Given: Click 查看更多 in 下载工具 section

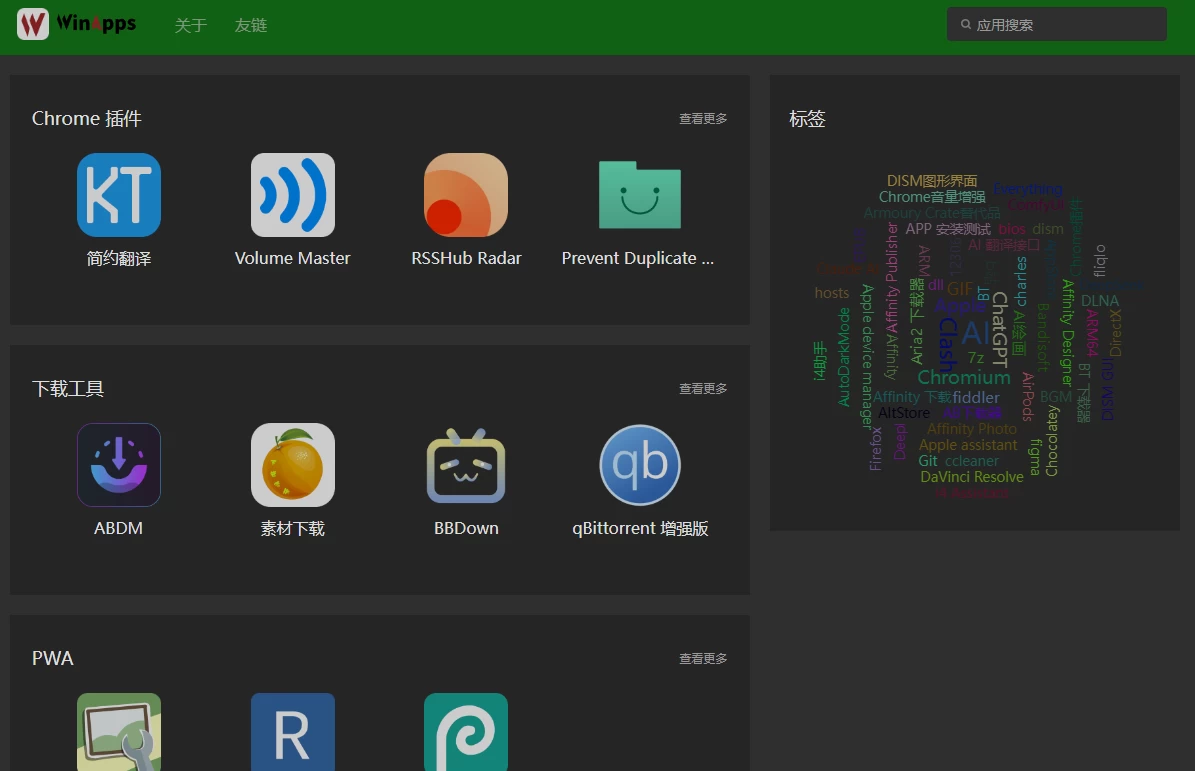Looking at the screenshot, I should pos(703,389).
